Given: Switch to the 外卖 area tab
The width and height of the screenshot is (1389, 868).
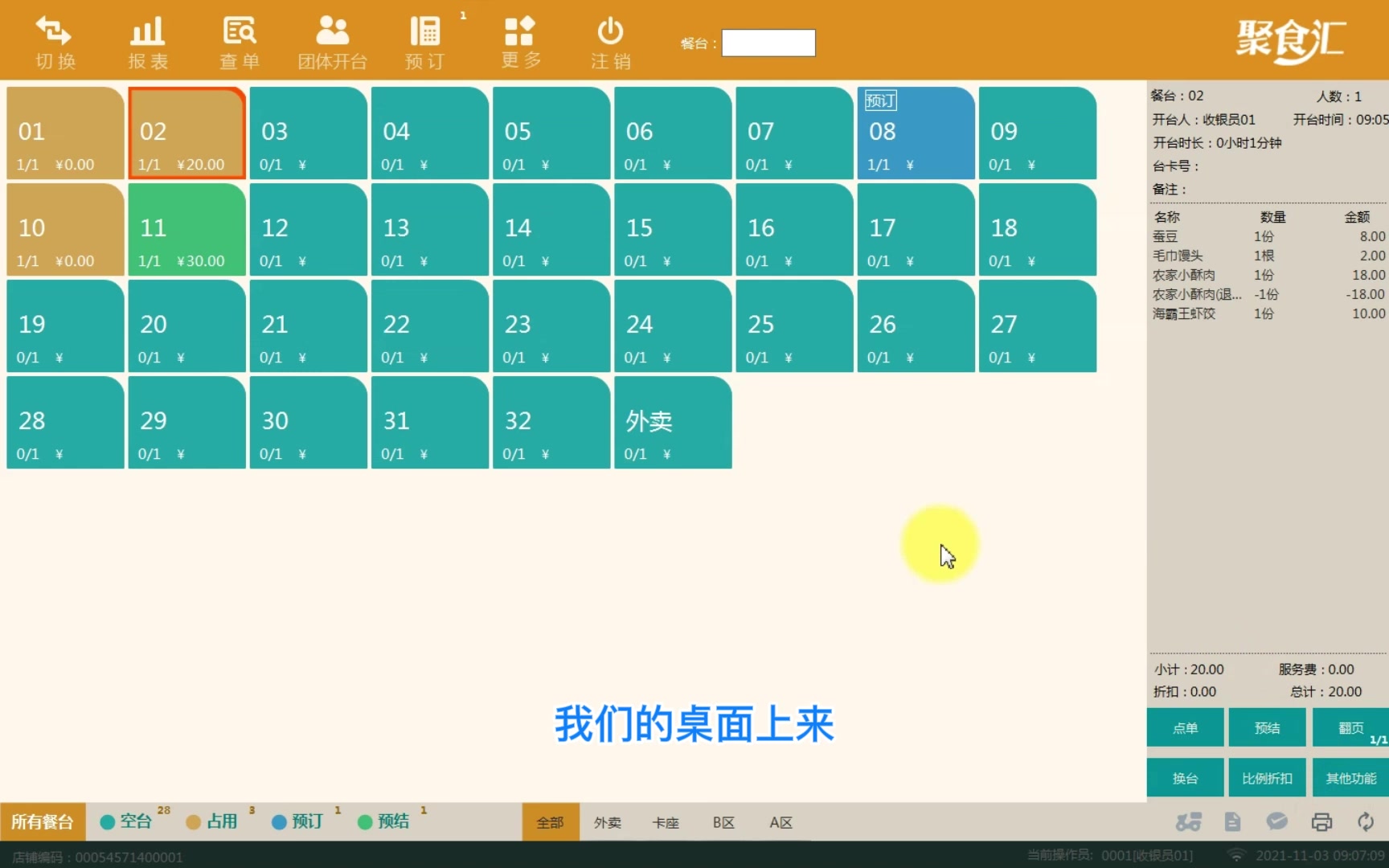Looking at the screenshot, I should [x=608, y=822].
